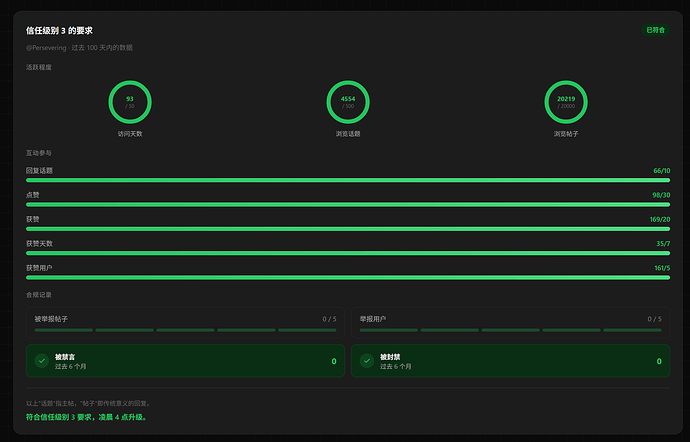Click the 回复话题 label
The width and height of the screenshot is (690, 442).
[x=39, y=170]
